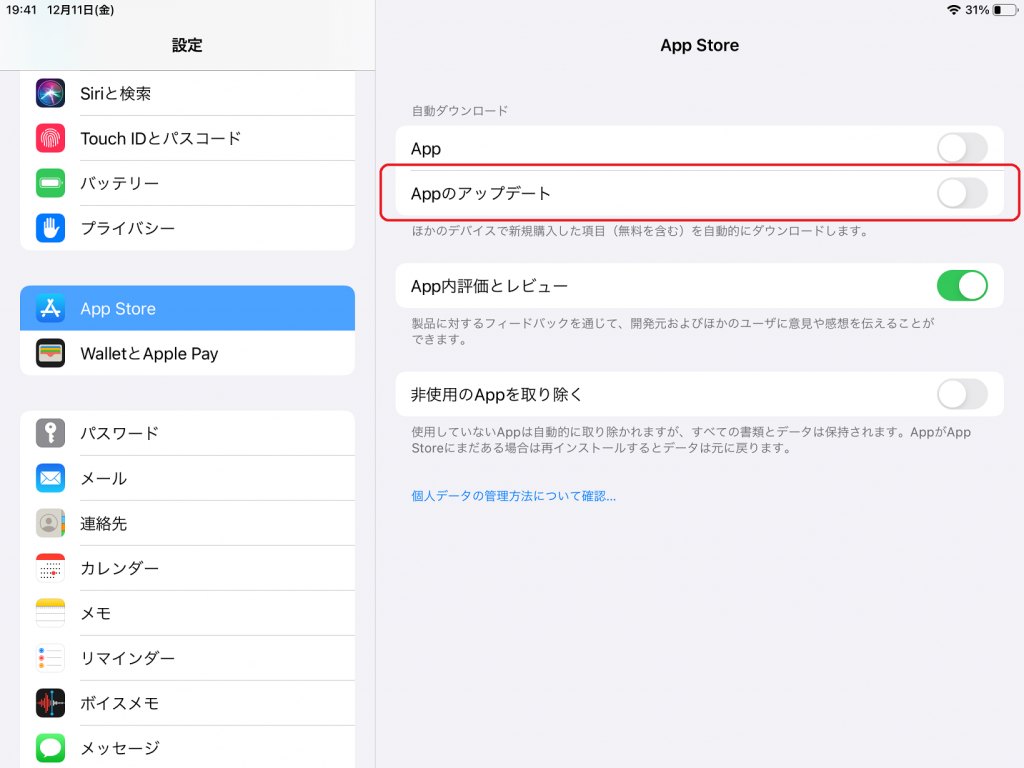Tap the Calendar icon
The width and height of the screenshot is (1024, 768).
50,568
